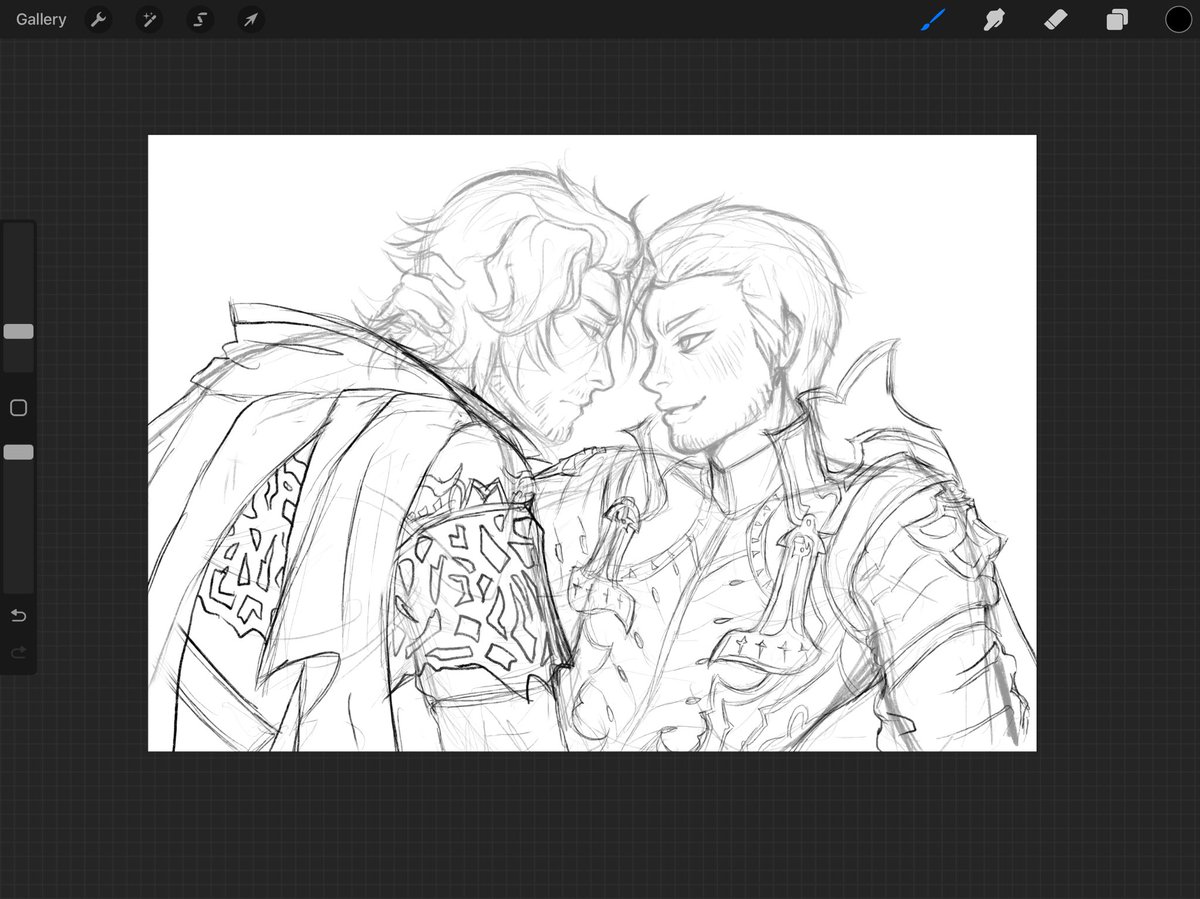The width and height of the screenshot is (1200, 899).
Task: Undo the last stroke
Action: pos(18,615)
